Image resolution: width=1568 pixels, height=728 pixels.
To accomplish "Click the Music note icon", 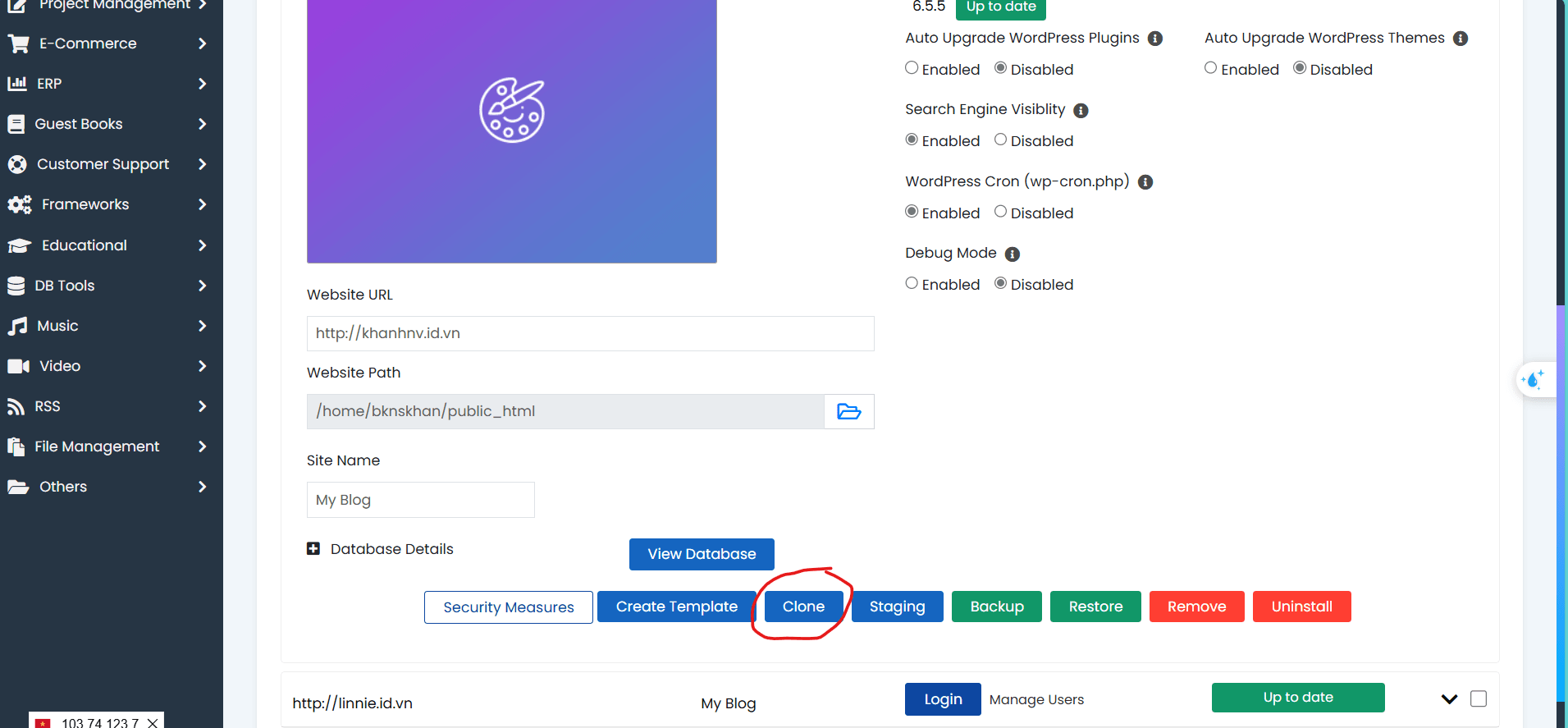I will pyautogui.click(x=17, y=326).
